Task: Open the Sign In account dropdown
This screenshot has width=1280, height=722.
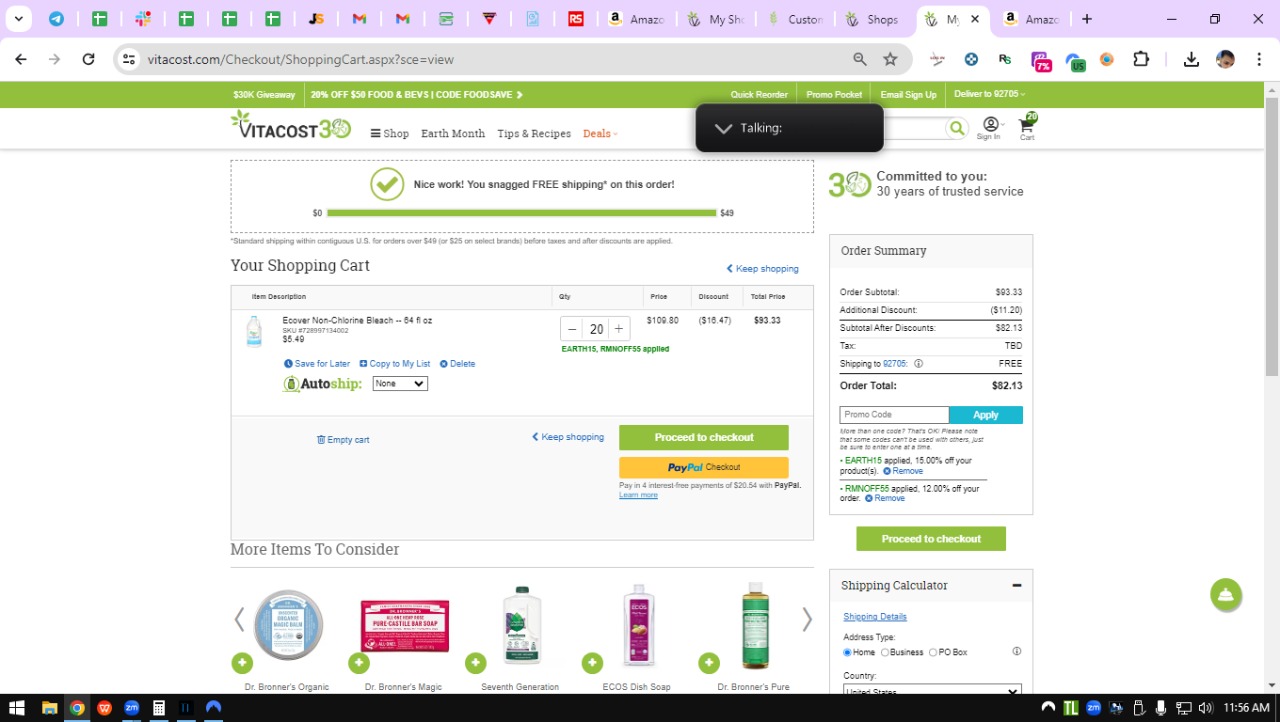Action: [990, 128]
